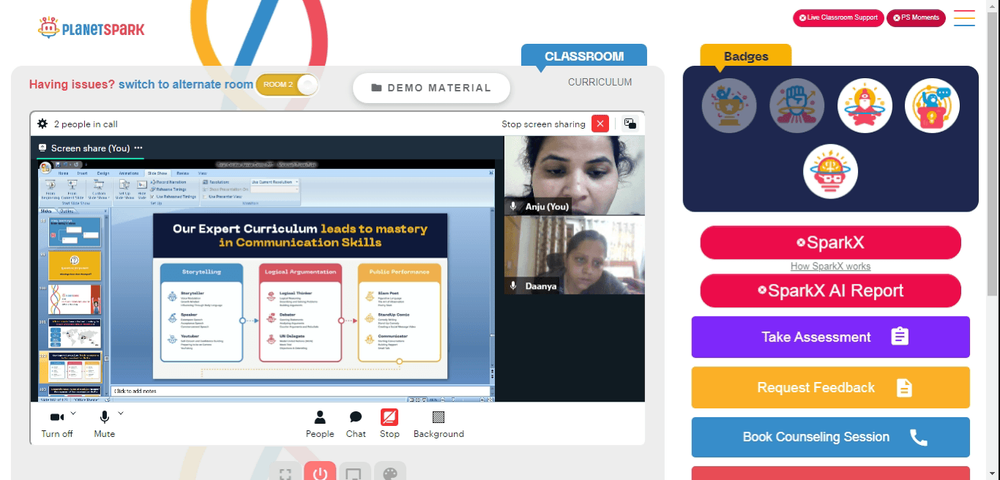
Task: Open the Badges tab
Action: tap(746, 56)
